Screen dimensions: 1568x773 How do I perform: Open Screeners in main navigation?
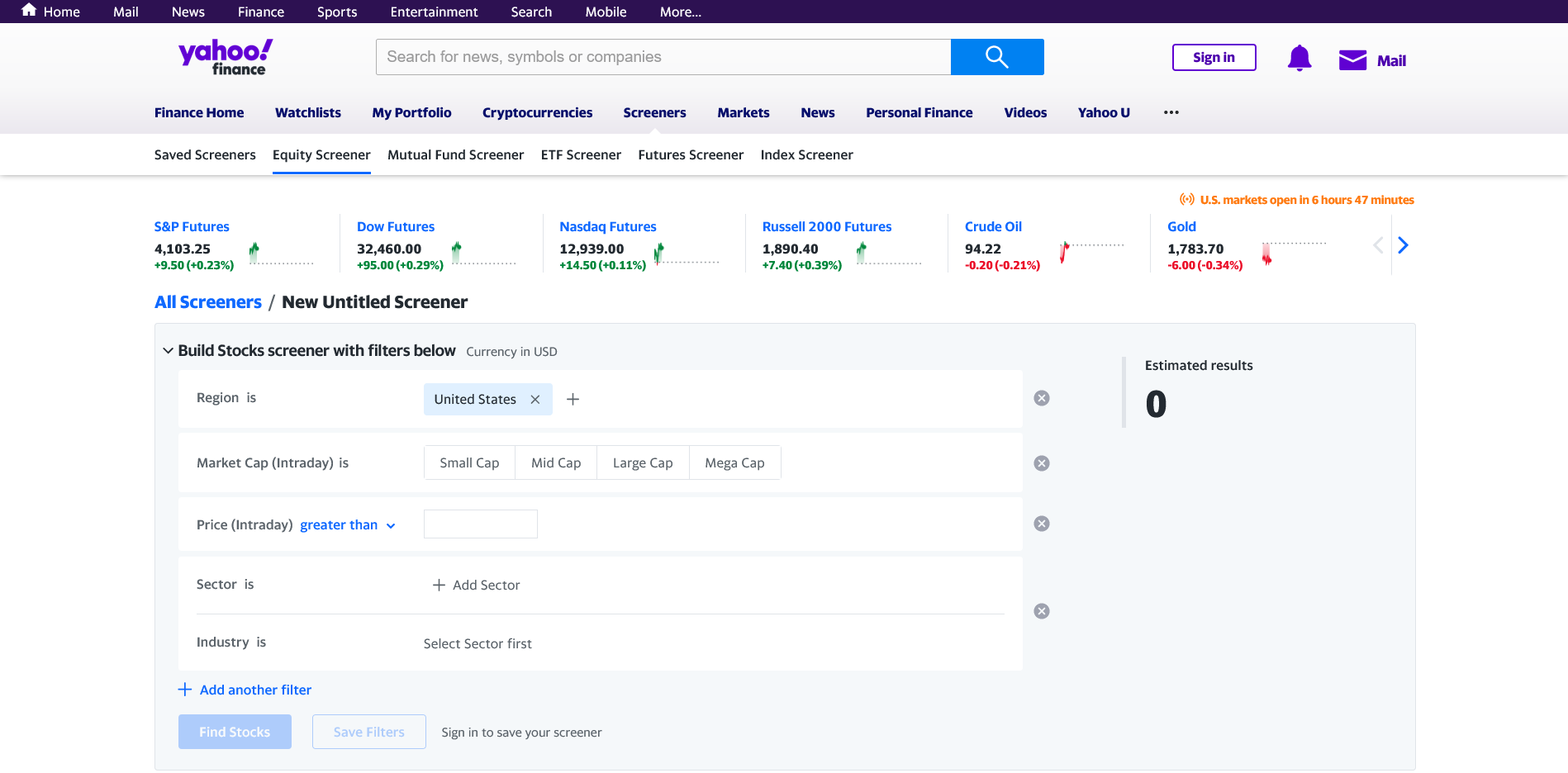coord(654,113)
